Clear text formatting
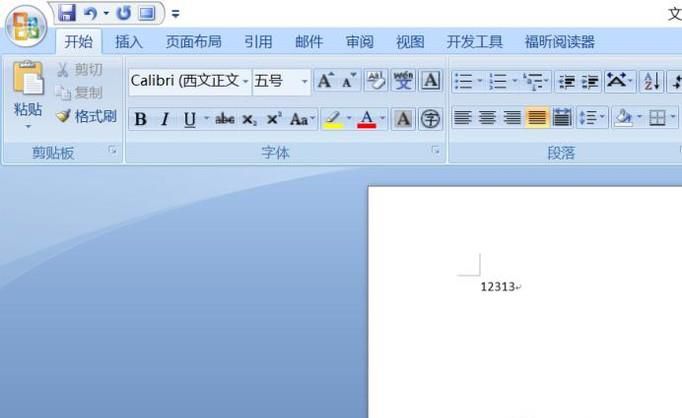This screenshot has height=418, width=682. (x=376, y=80)
